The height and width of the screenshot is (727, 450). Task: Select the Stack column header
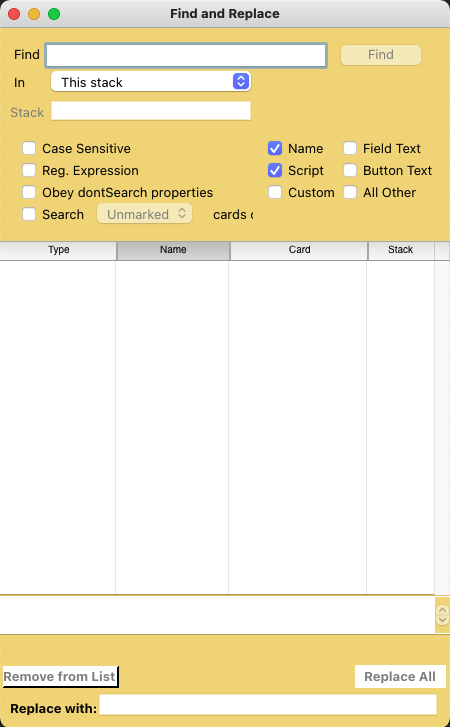(401, 250)
